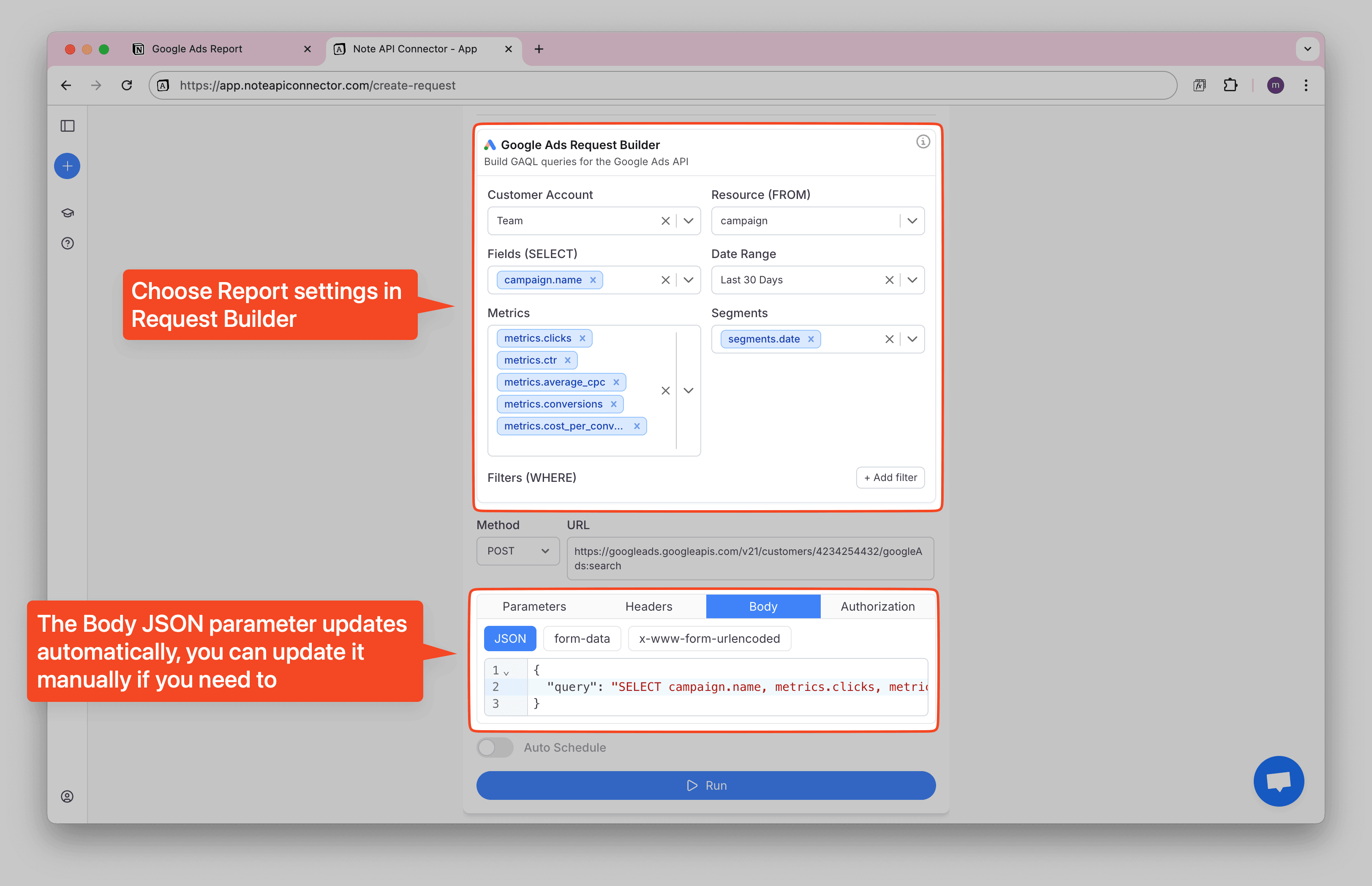Open the help question mark icon
1372x886 pixels.
67,243
